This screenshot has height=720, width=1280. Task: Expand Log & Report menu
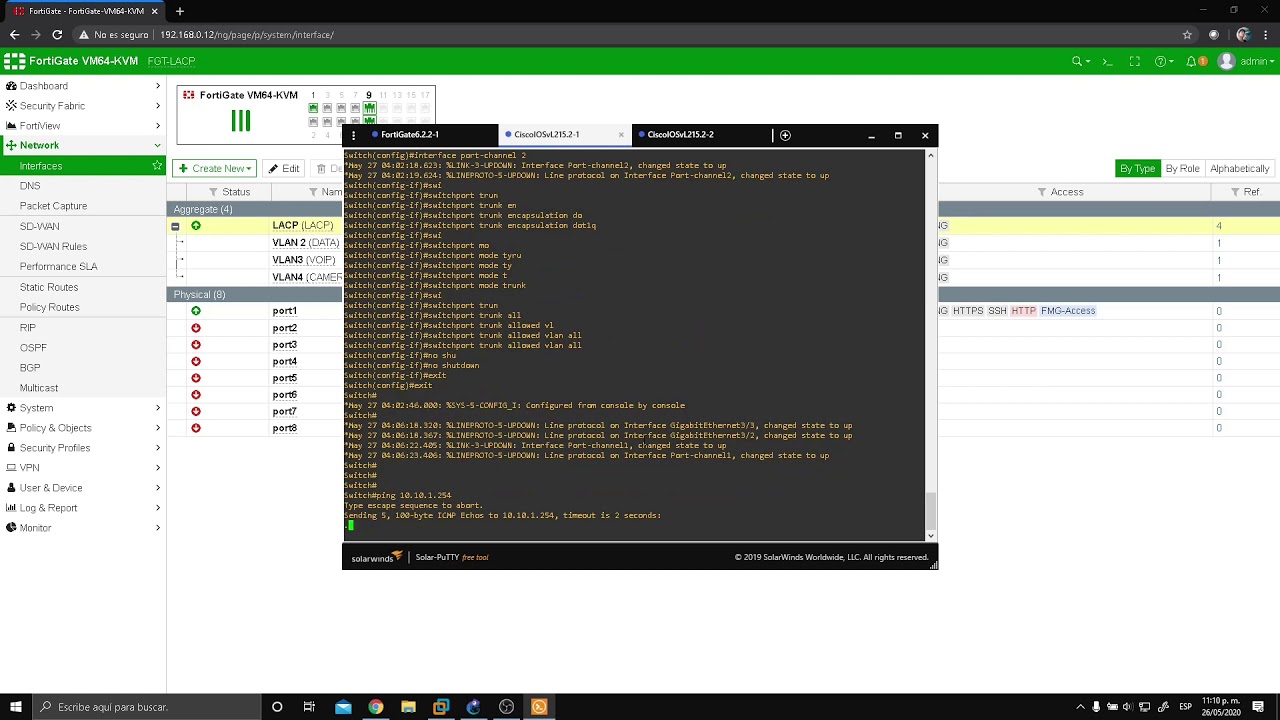pos(83,508)
